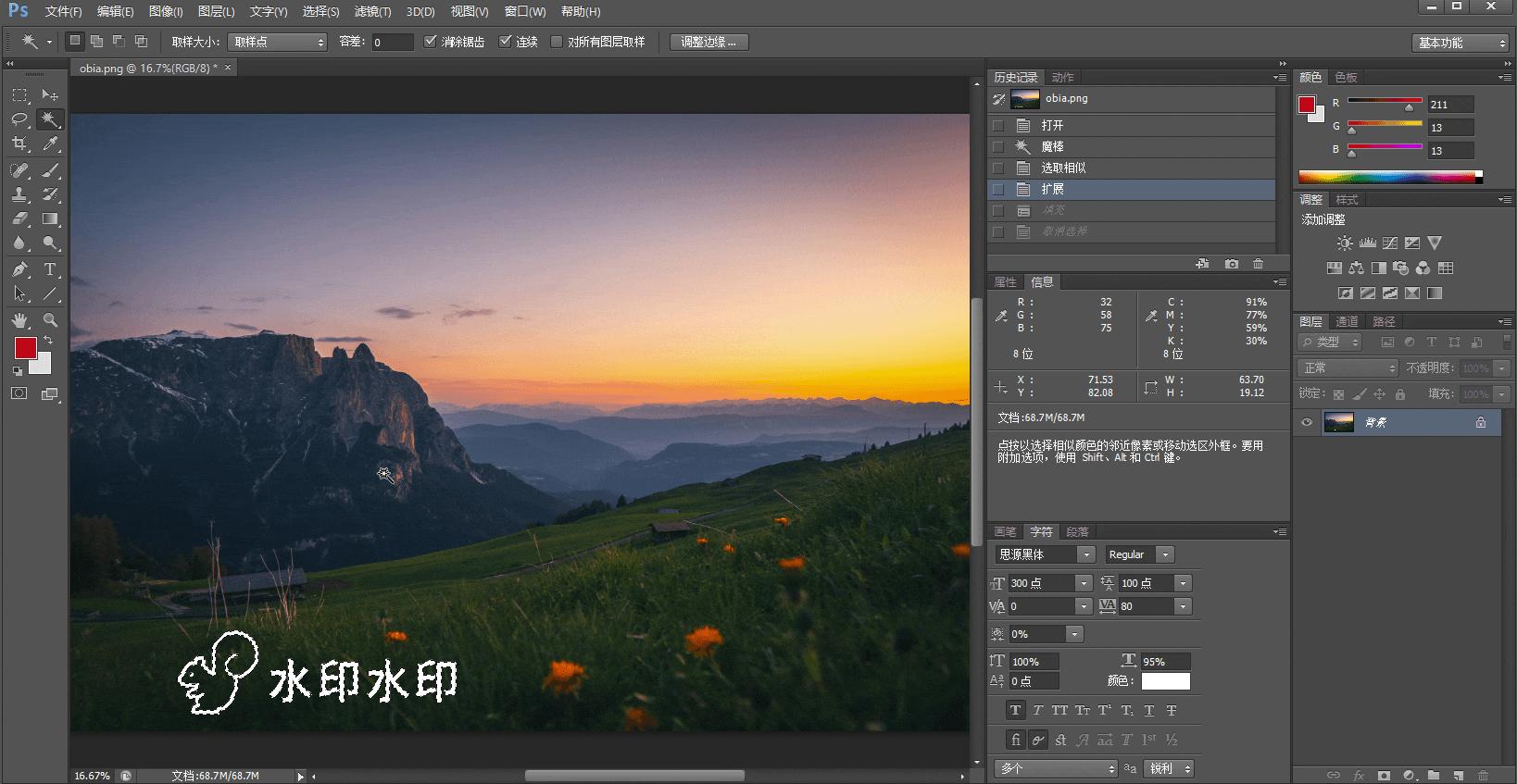
Task: Select the 选取相似 history state
Action: click(1063, 168)
